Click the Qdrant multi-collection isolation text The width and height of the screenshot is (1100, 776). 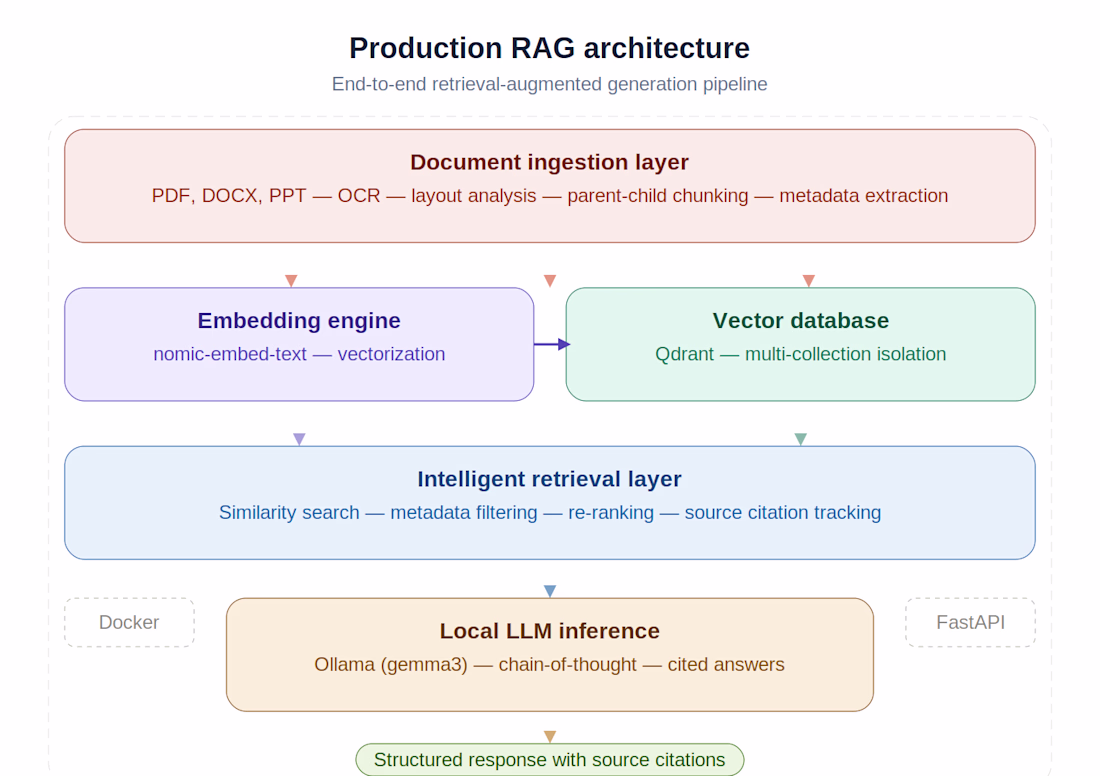pos(800,354)
